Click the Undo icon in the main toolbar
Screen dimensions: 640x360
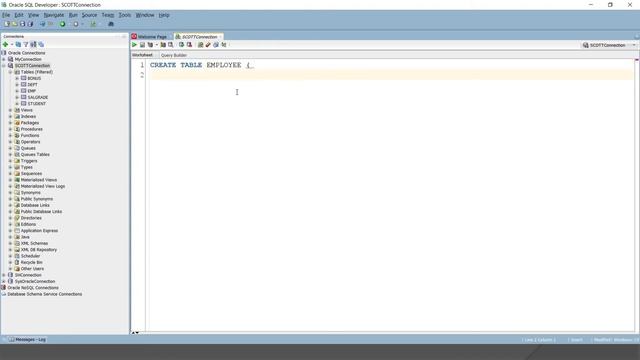click(x=42, y=24)
